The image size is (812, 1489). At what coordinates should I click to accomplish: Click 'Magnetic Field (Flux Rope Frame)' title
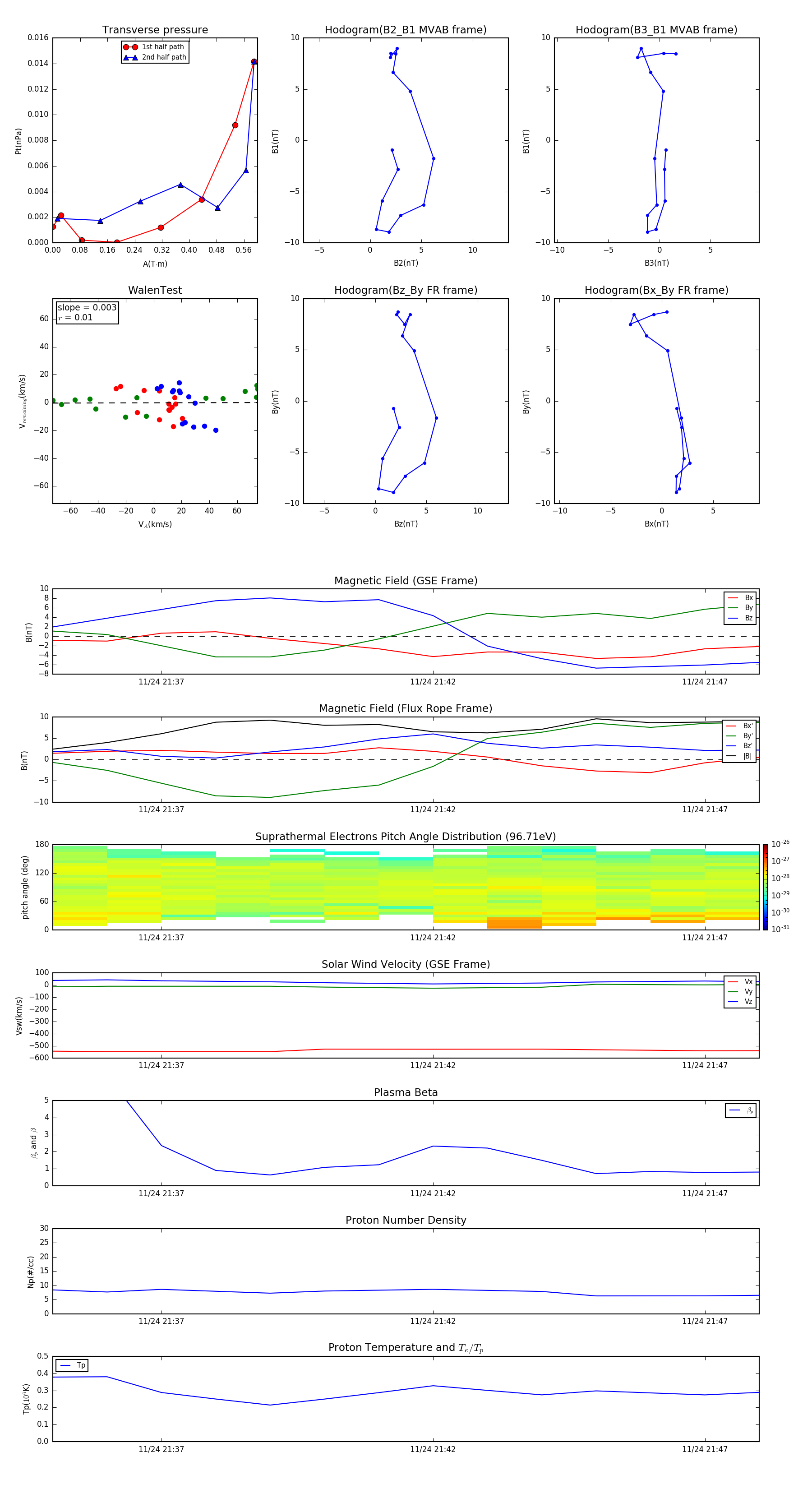[x=406, y=709]
